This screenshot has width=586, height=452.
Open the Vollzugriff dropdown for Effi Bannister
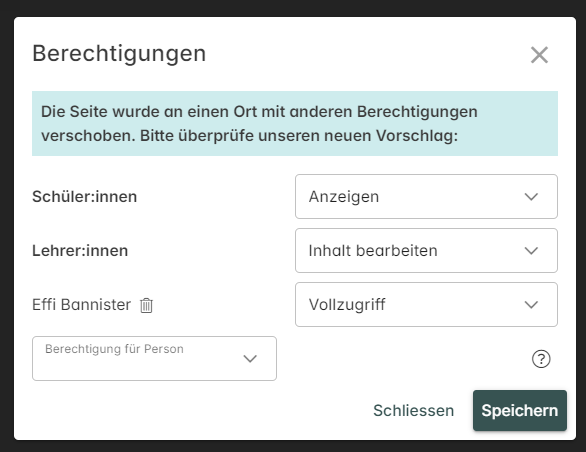[426, 304]
